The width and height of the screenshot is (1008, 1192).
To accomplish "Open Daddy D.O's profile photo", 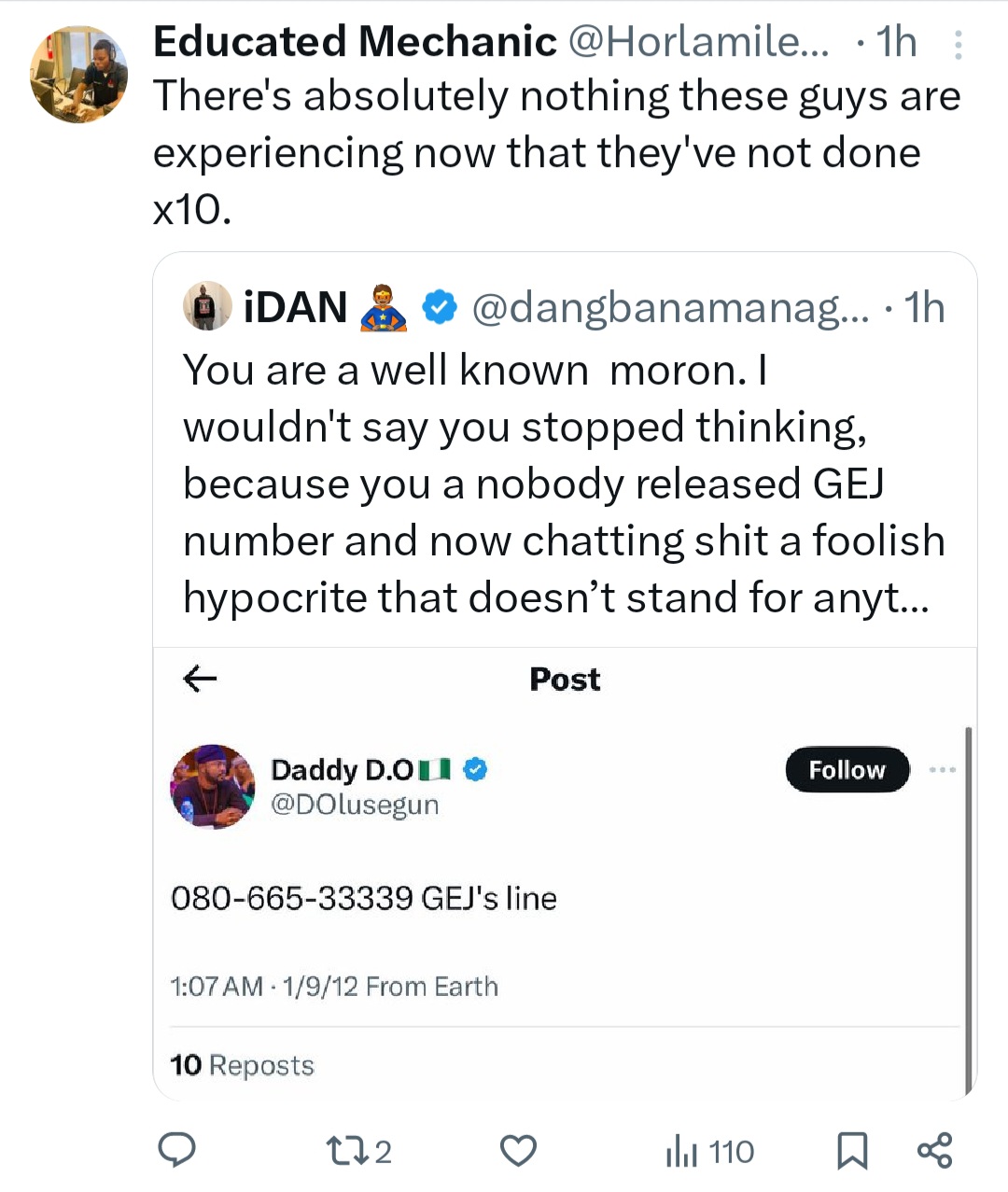I will 213,787.
